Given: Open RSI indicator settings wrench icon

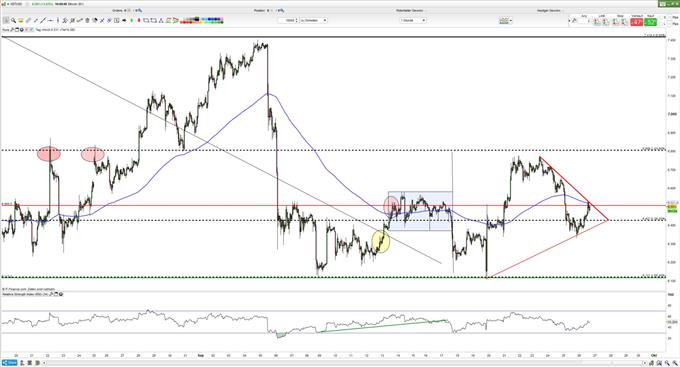Looking at the screenshot, I should [x=51, y=294].
